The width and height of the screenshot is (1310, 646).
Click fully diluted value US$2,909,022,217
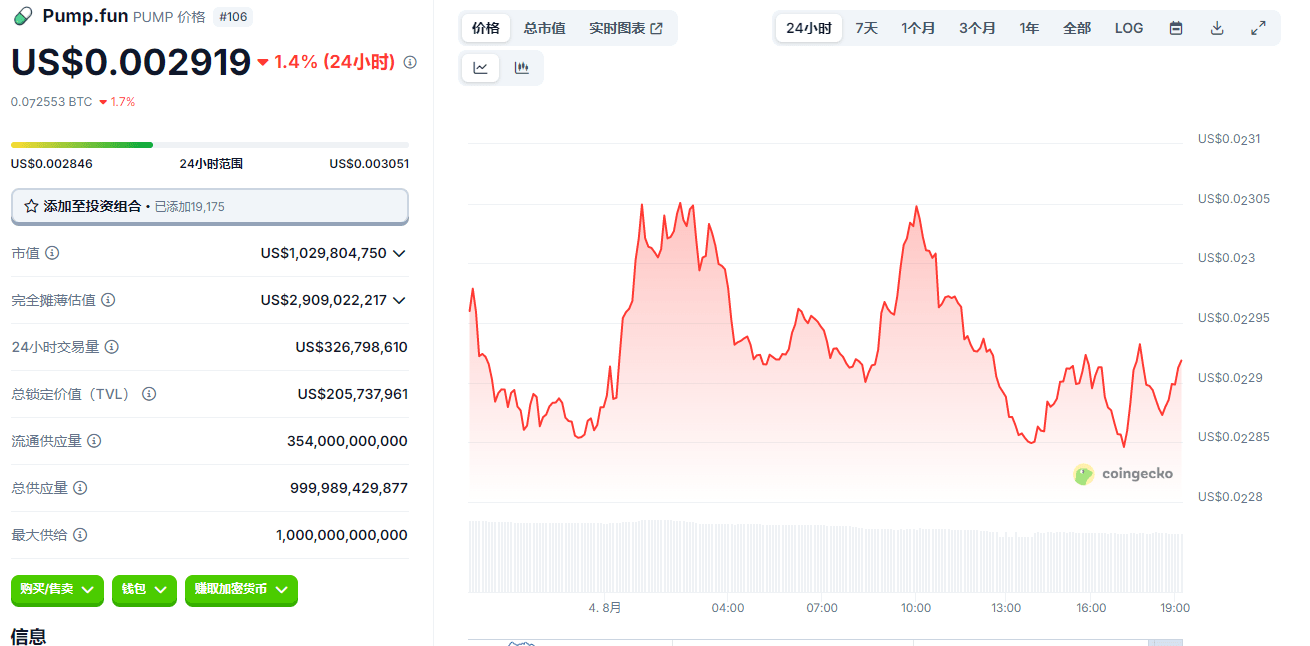click(x=323, y=300)
